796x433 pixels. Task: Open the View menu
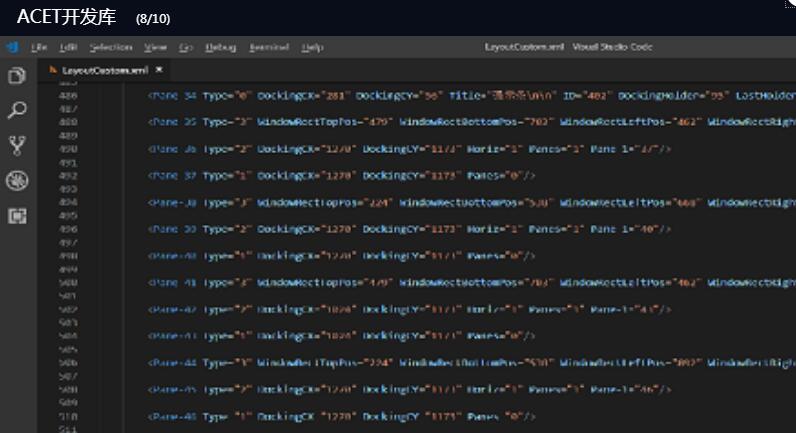155,47
